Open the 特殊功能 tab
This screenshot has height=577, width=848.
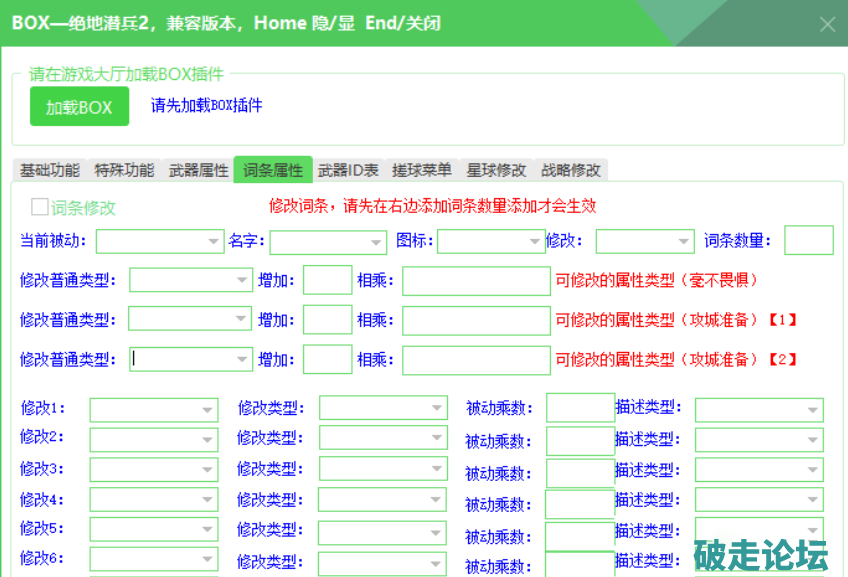[x=124, y=170]
